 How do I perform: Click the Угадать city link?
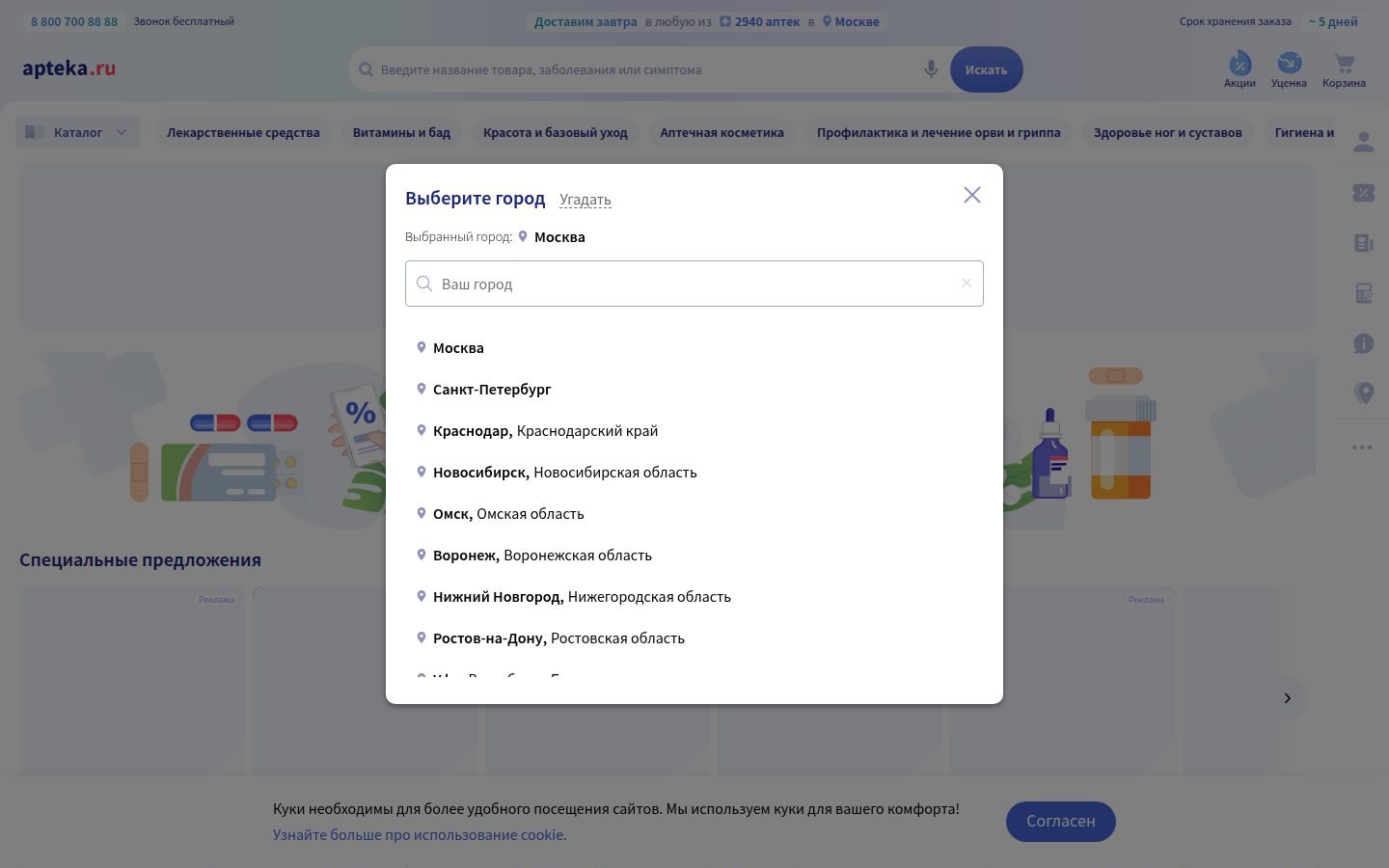tap(586, 200)
